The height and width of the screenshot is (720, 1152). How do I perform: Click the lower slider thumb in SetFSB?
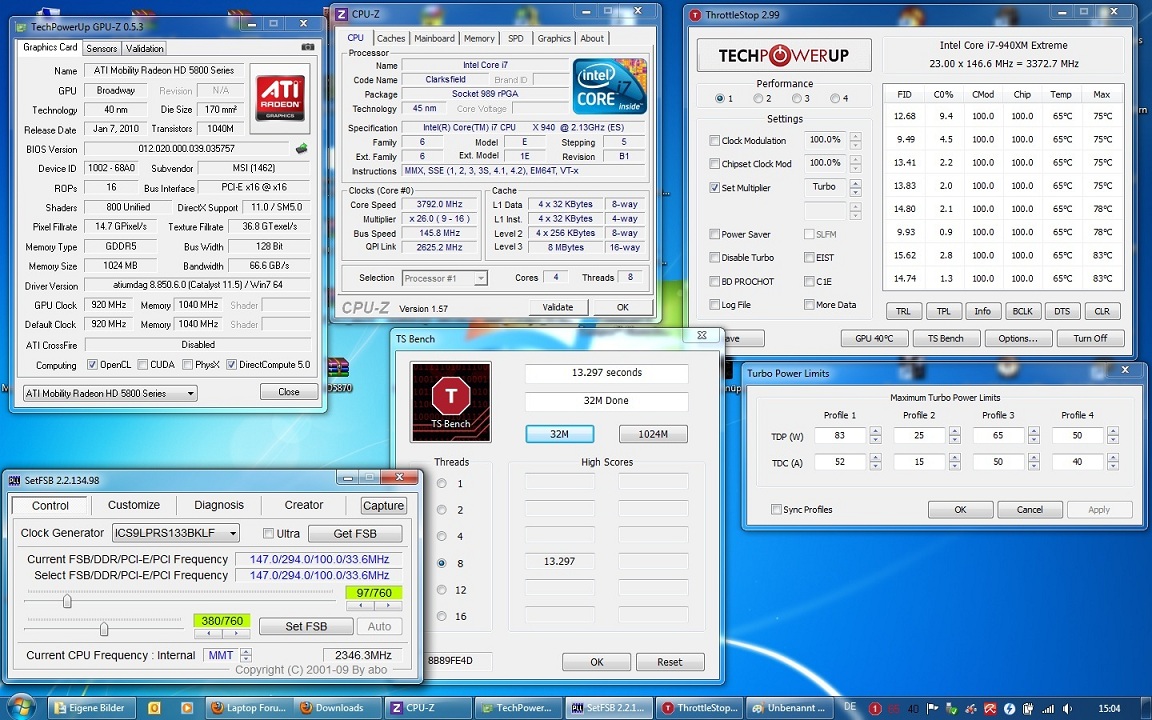tap(104, 629)
